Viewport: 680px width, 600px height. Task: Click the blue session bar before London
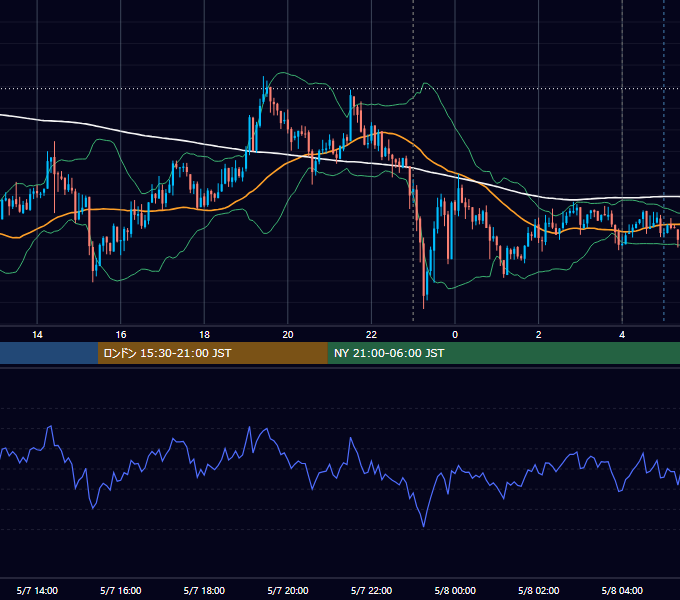pos(49,353)
